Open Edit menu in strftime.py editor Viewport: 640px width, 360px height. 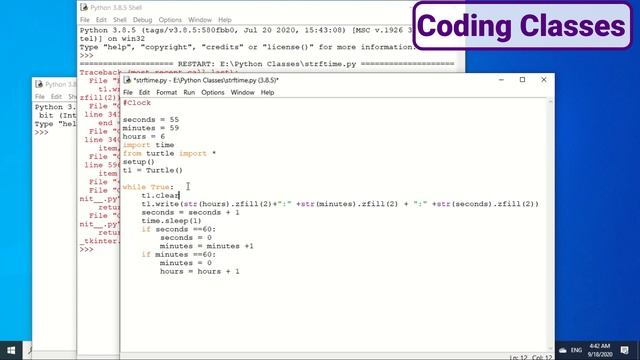(144, 93)
